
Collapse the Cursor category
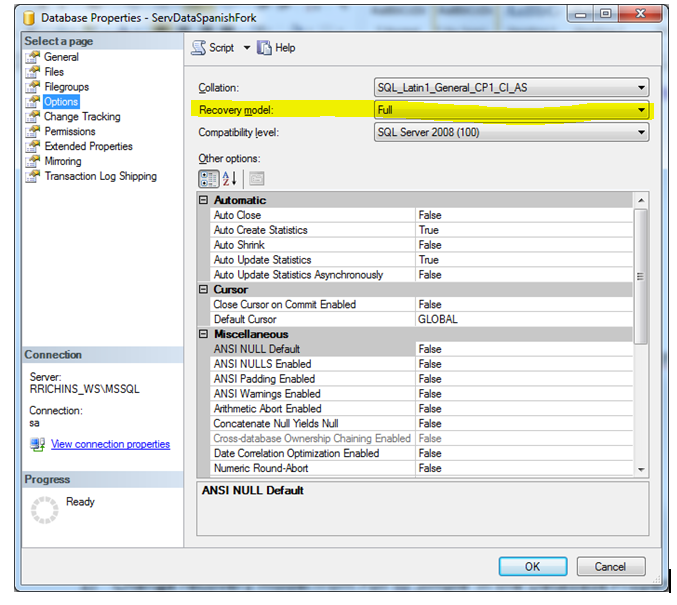[x=203, y=289]
